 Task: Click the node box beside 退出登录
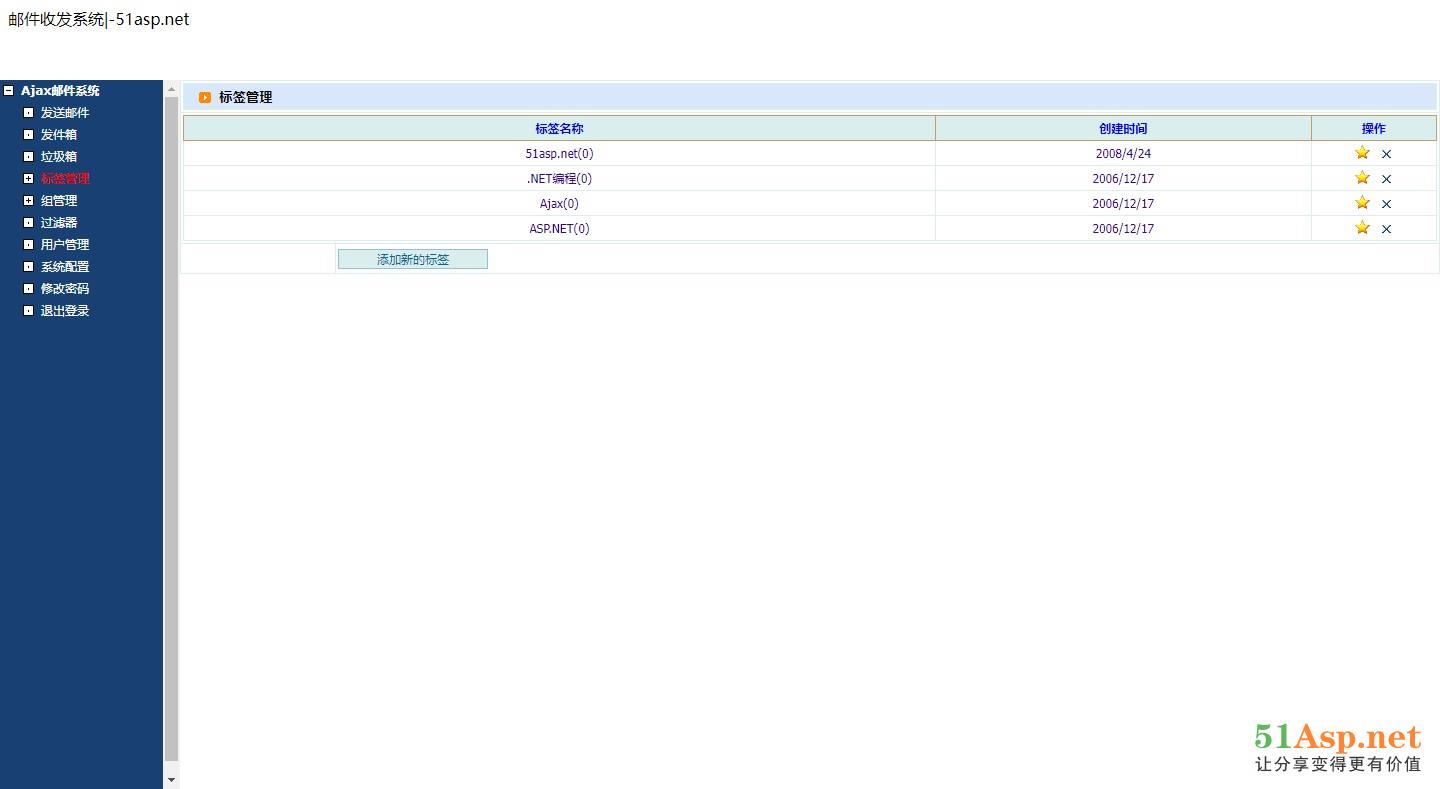click(29, 310)
